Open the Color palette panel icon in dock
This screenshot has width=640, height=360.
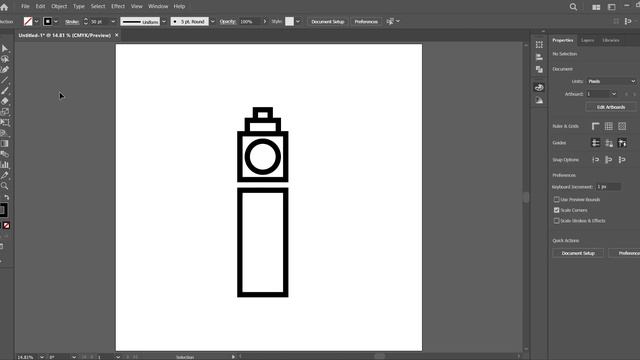(539, 87)
